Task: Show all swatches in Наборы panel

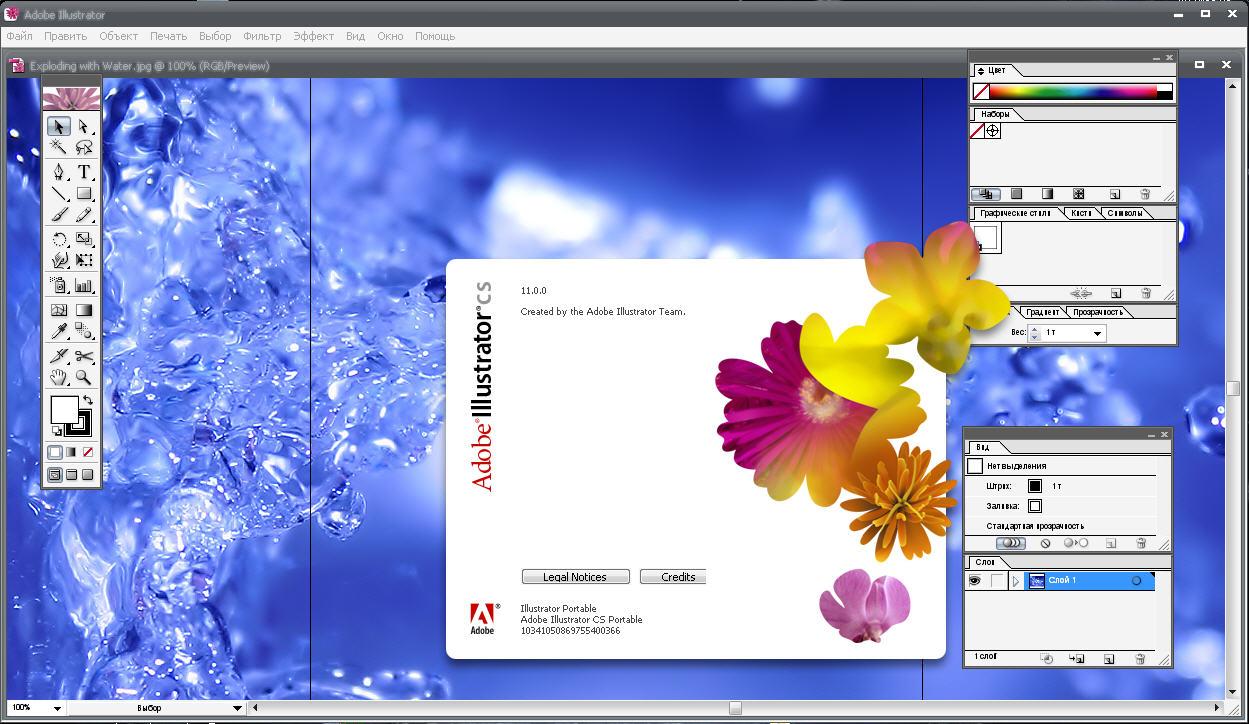Action: pos(986,194)
